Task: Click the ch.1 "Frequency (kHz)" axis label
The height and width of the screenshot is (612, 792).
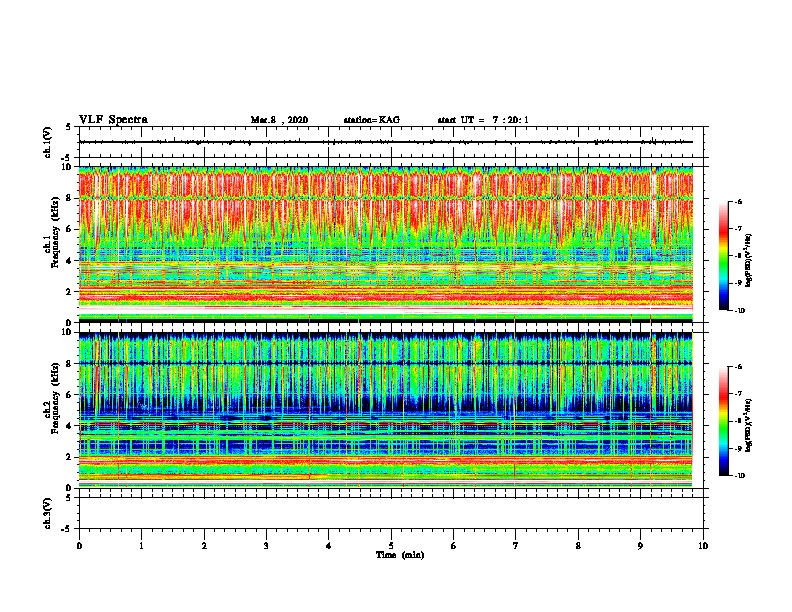Action: [56, 232]
